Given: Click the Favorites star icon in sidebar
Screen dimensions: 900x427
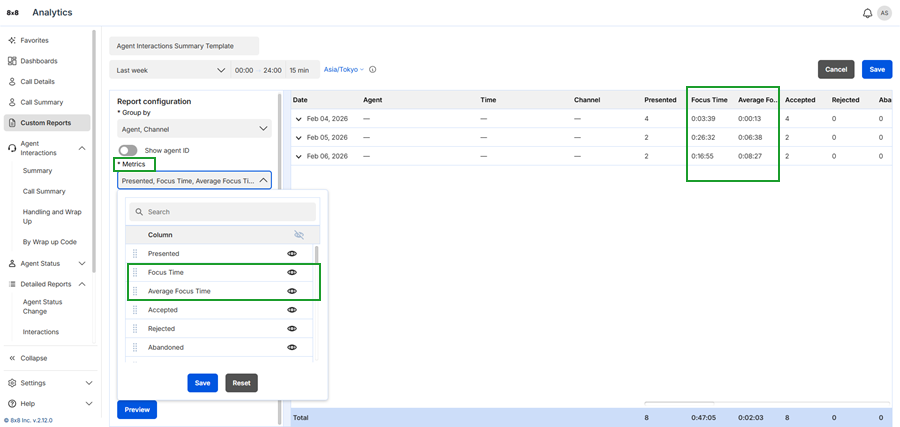Looking at the screenshot, I should (x=12, y=40).
